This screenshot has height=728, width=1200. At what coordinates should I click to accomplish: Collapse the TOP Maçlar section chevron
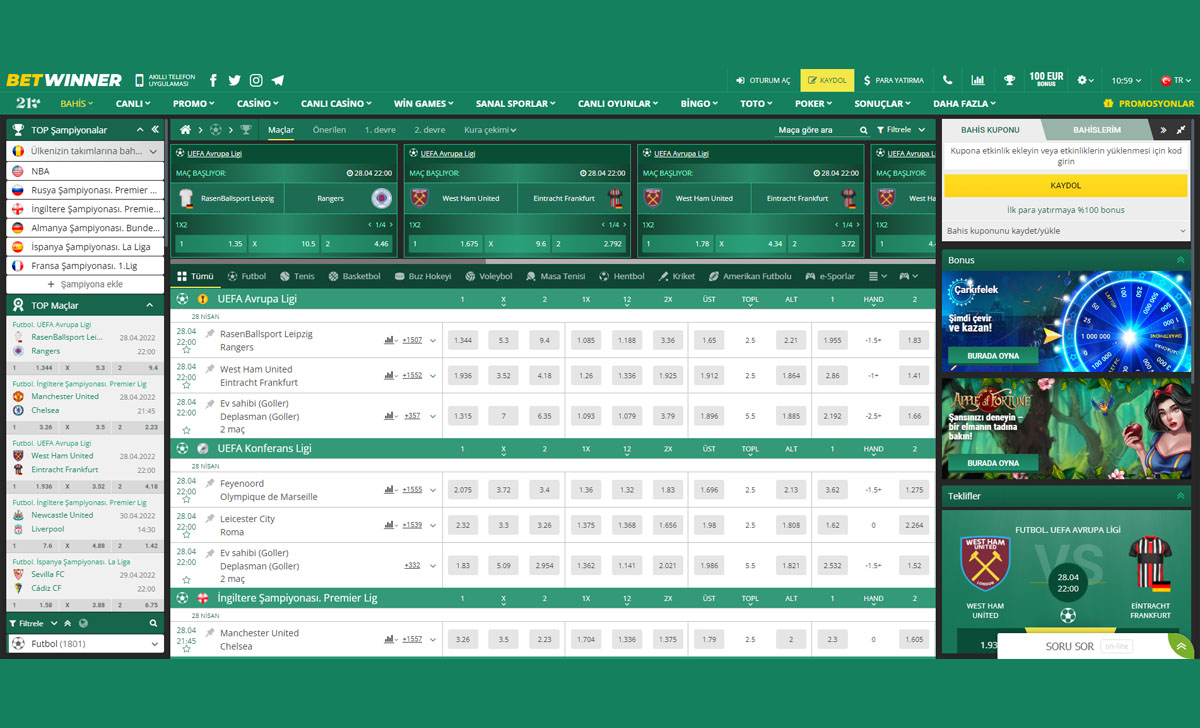pyautogui.click(x=150, y=305)
